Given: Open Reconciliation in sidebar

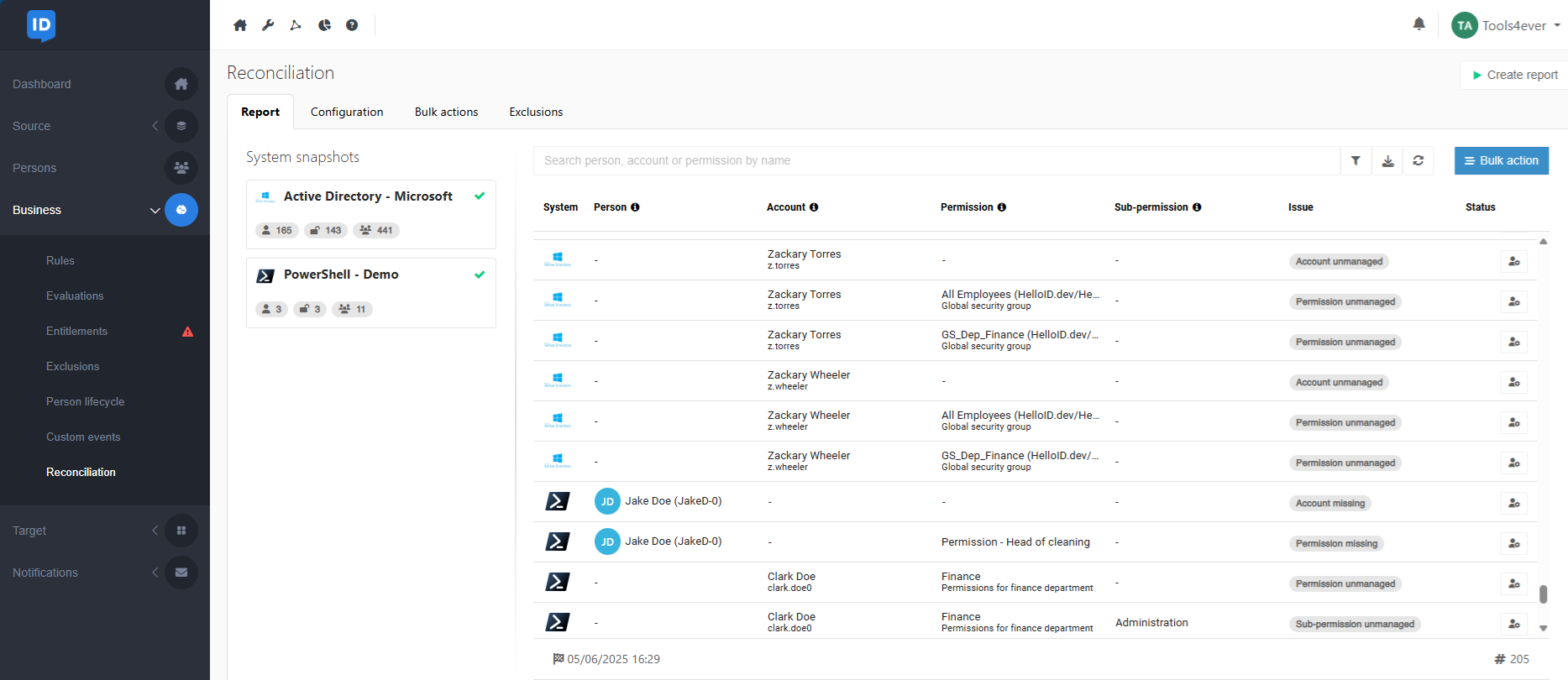Looking at the screenshot, I should coord(81,473).
